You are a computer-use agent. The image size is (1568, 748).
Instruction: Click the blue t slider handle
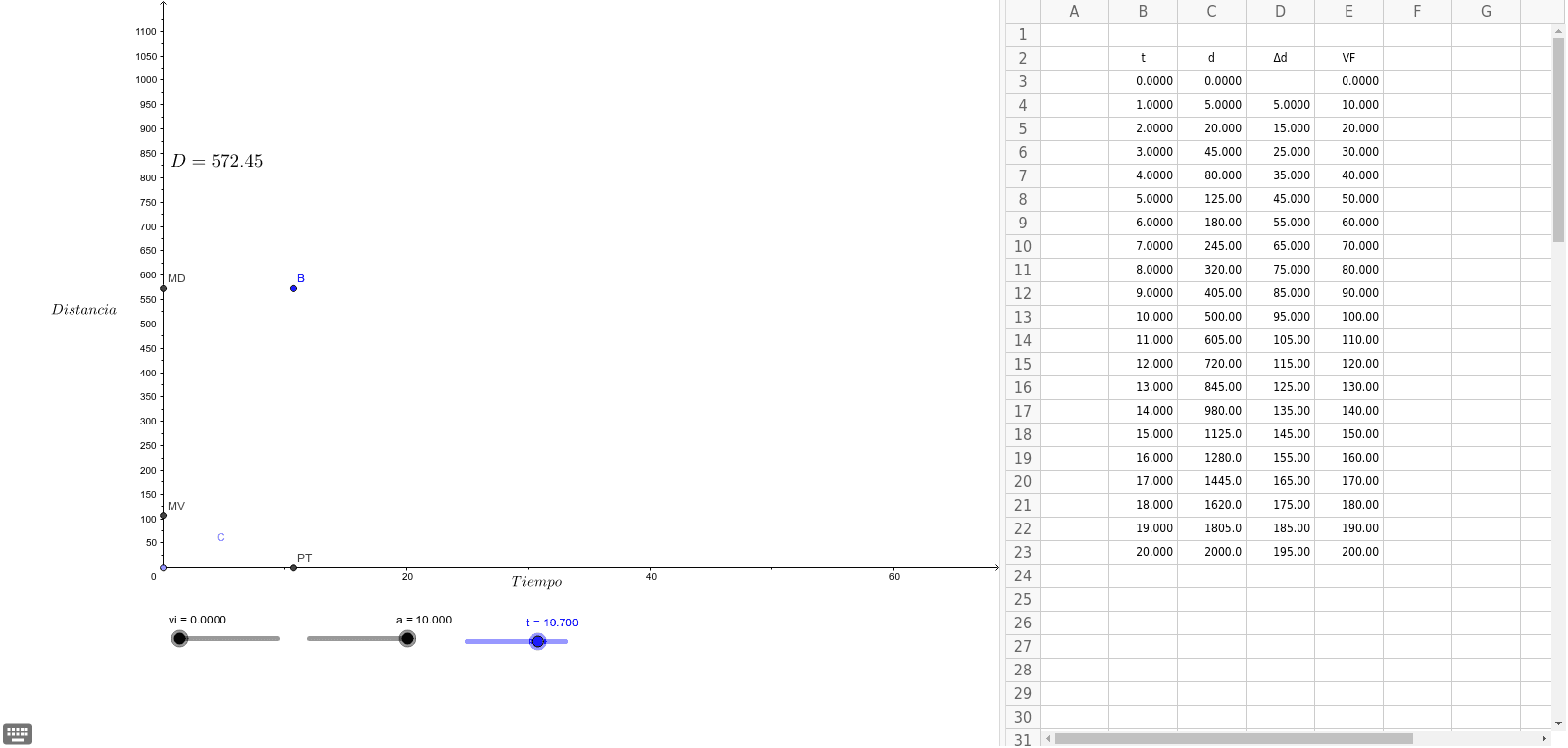point(537,641)
